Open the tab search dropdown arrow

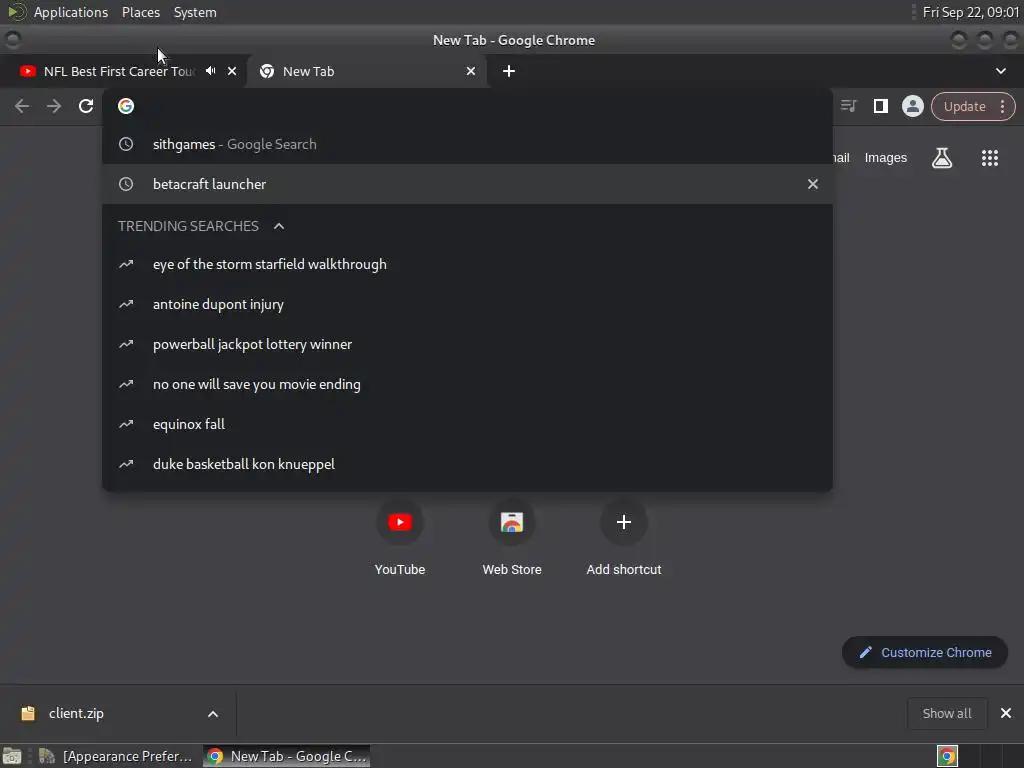point(1000,71)
